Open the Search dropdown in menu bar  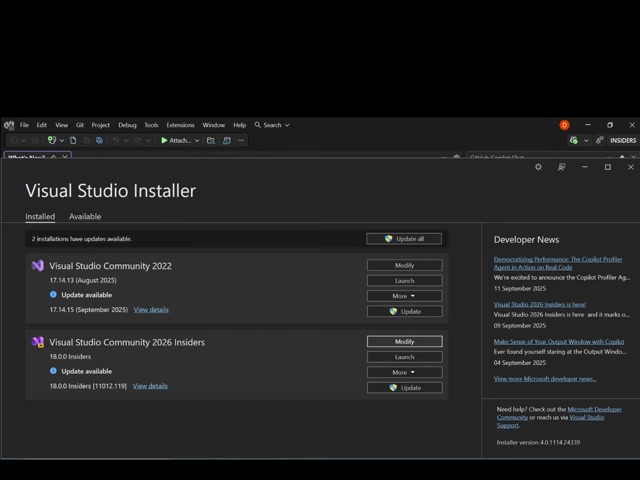(272, 125)
